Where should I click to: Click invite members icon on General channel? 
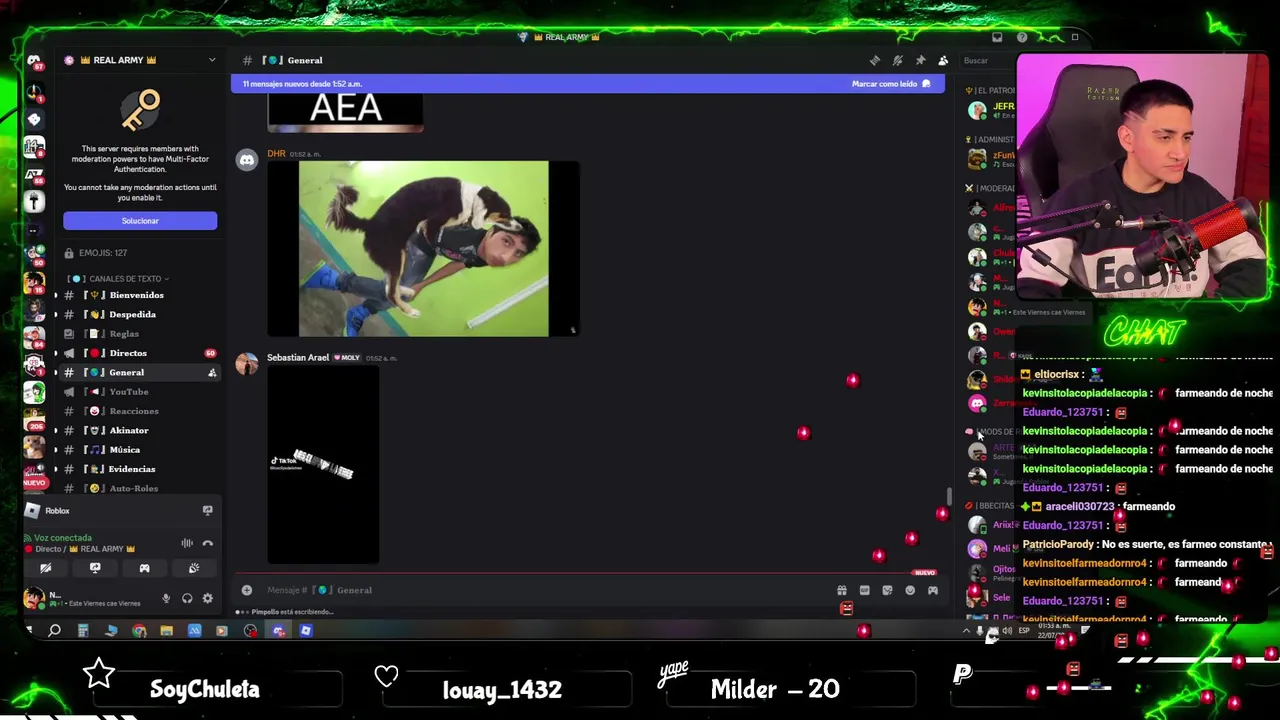211,373
